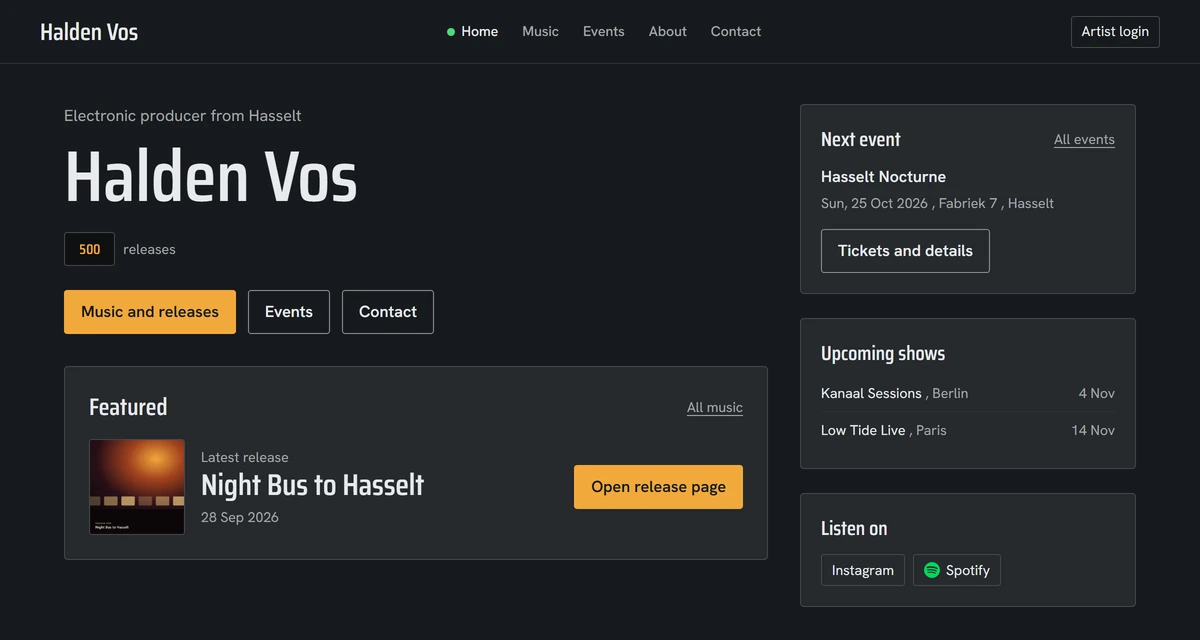Follow the All events link

click(x=1084, y=140)
